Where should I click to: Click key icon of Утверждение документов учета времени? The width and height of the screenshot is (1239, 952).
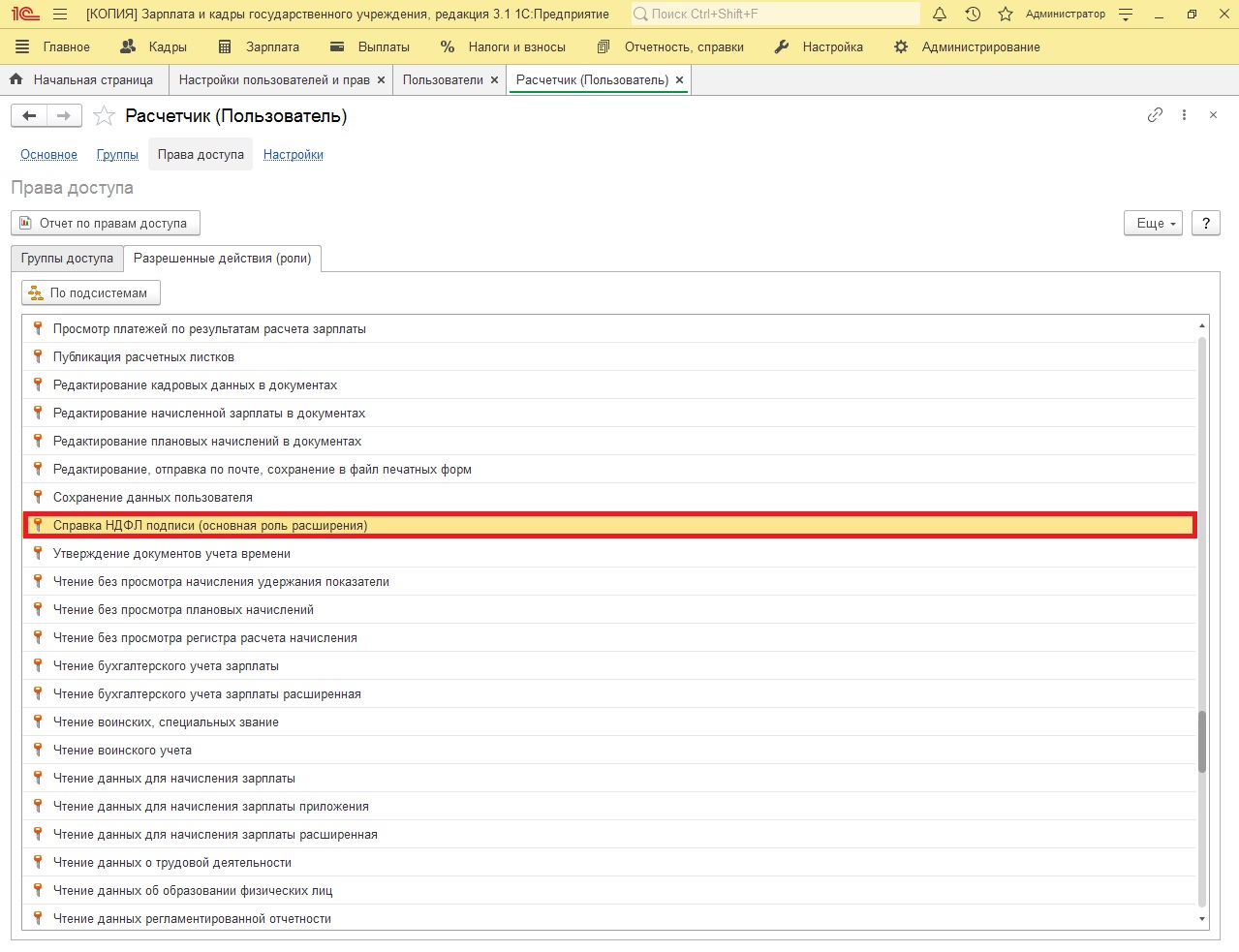[38, 553]
